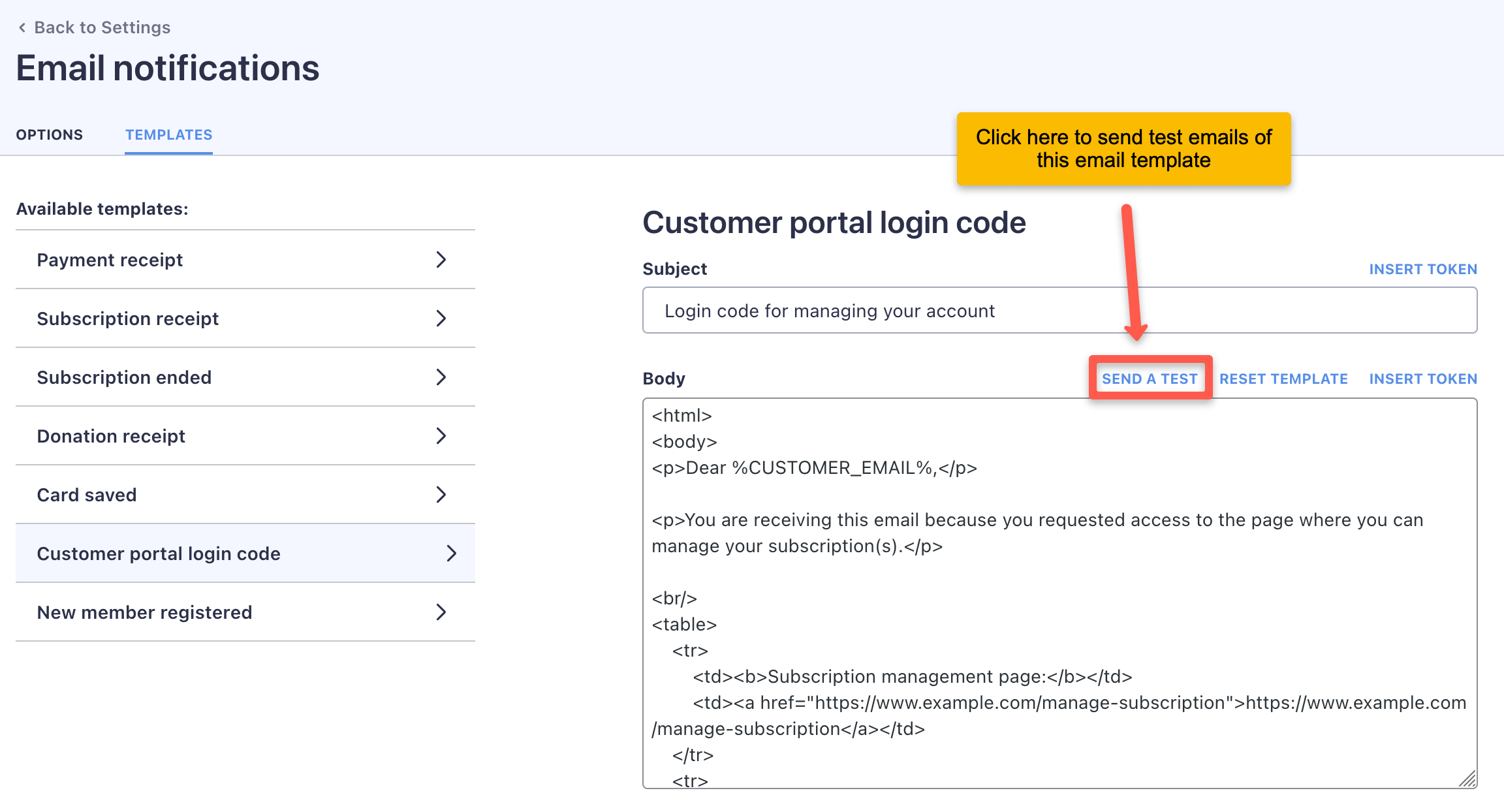The height and width of the screenshot is (812, 1504).
Task: Switch to the OPTIONS tab
Action: [49, 134]
